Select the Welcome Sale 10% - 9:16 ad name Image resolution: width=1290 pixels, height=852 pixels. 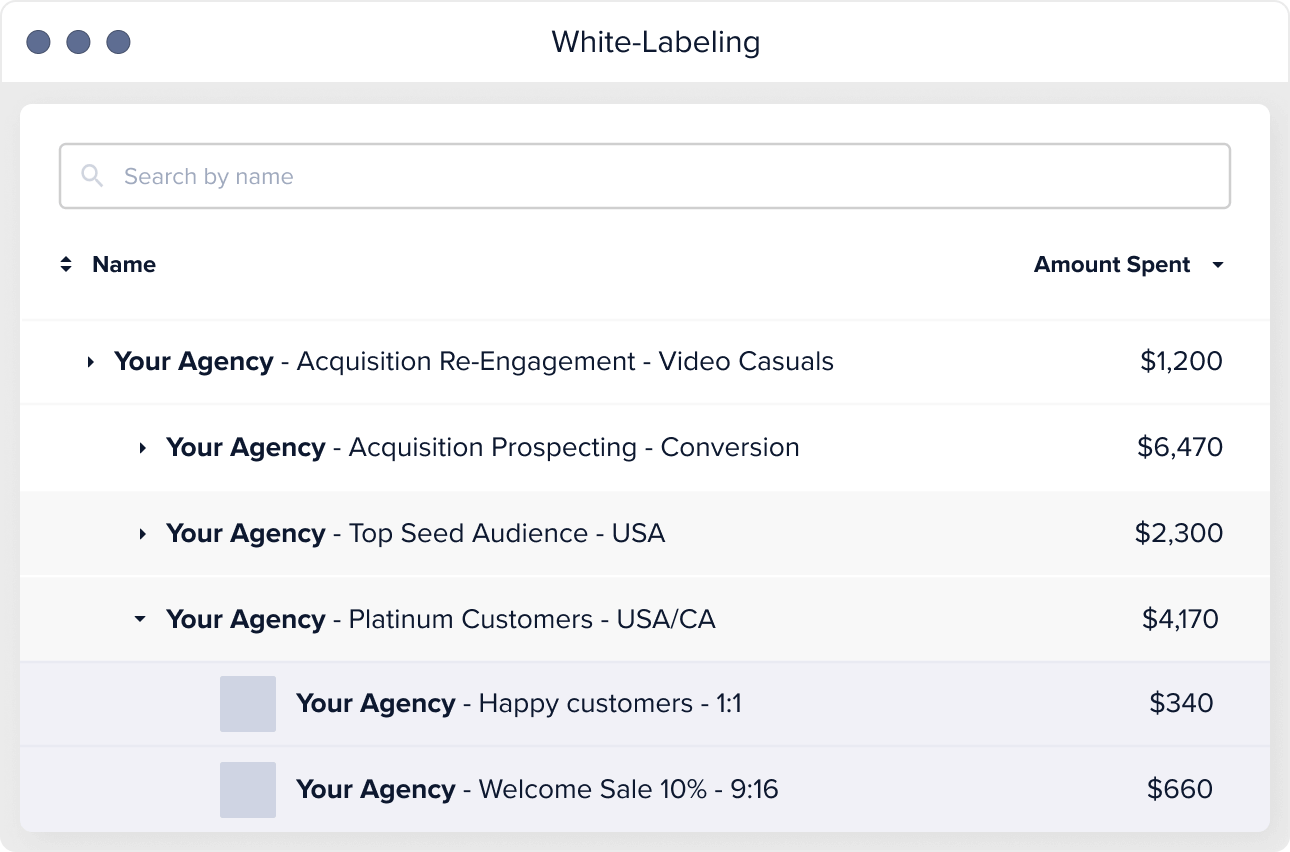537,790
